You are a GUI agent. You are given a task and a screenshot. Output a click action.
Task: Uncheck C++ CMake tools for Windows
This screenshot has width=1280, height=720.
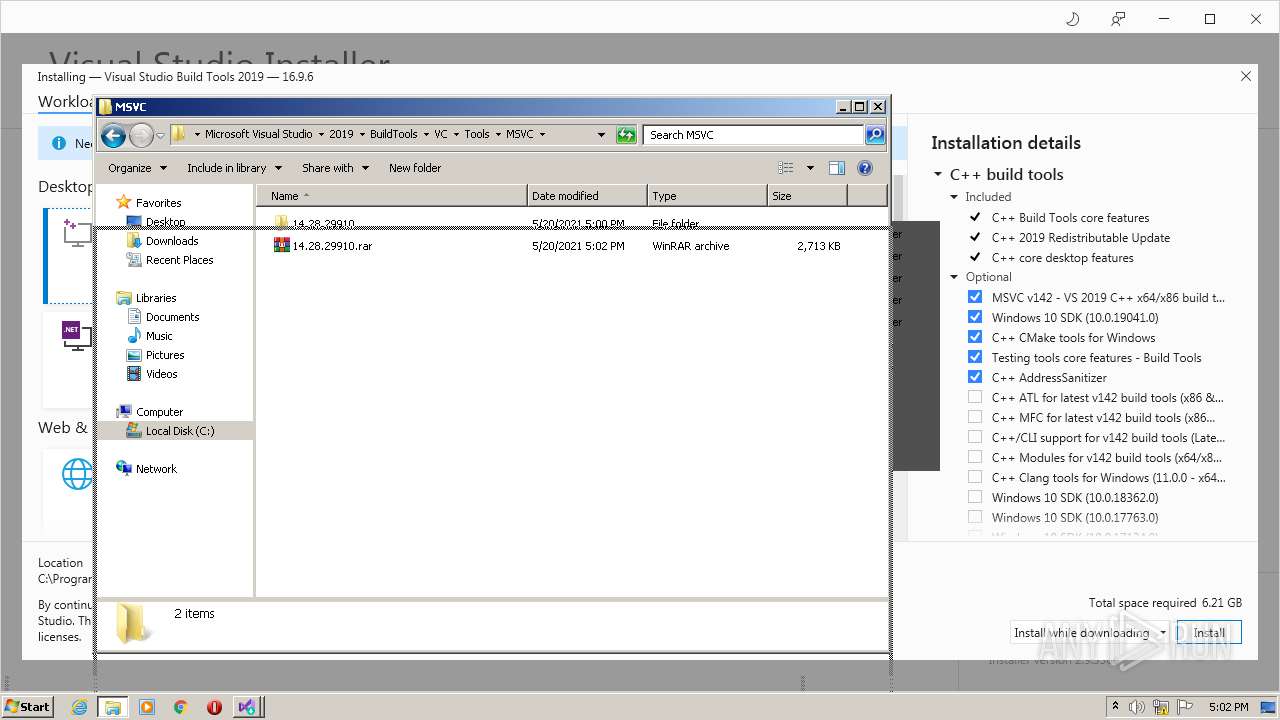pos(975,337)
